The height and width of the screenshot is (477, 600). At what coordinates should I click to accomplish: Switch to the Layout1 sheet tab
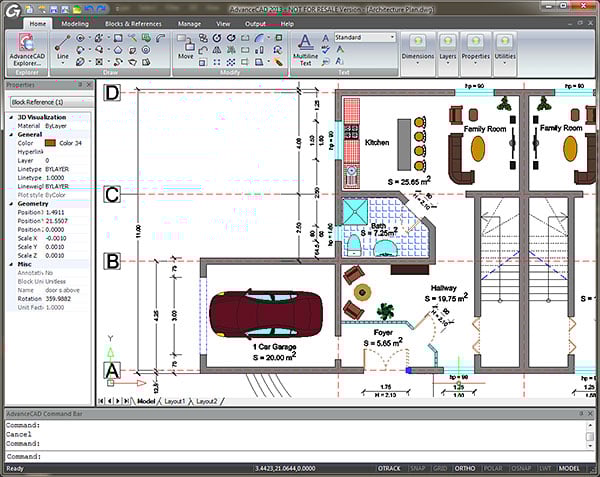pos(175,400)
